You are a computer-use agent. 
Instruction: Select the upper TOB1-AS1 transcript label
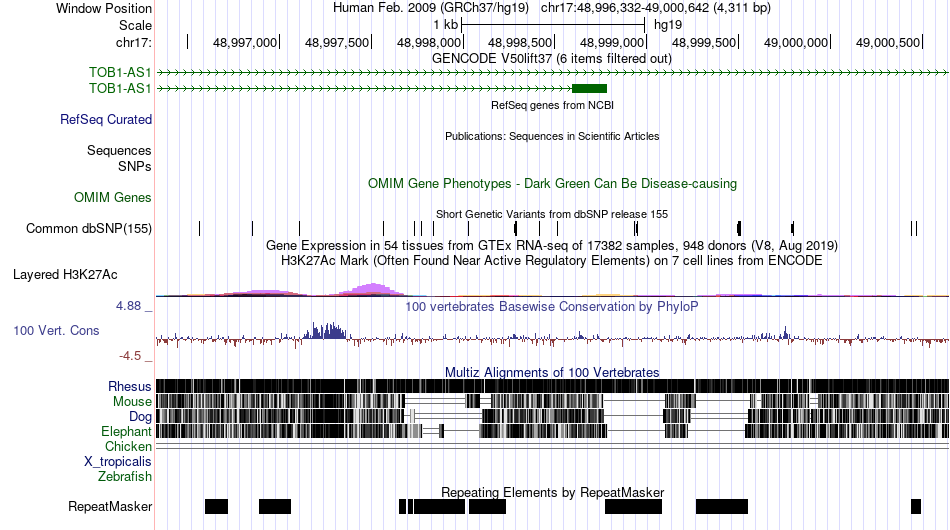click(120, 73)
